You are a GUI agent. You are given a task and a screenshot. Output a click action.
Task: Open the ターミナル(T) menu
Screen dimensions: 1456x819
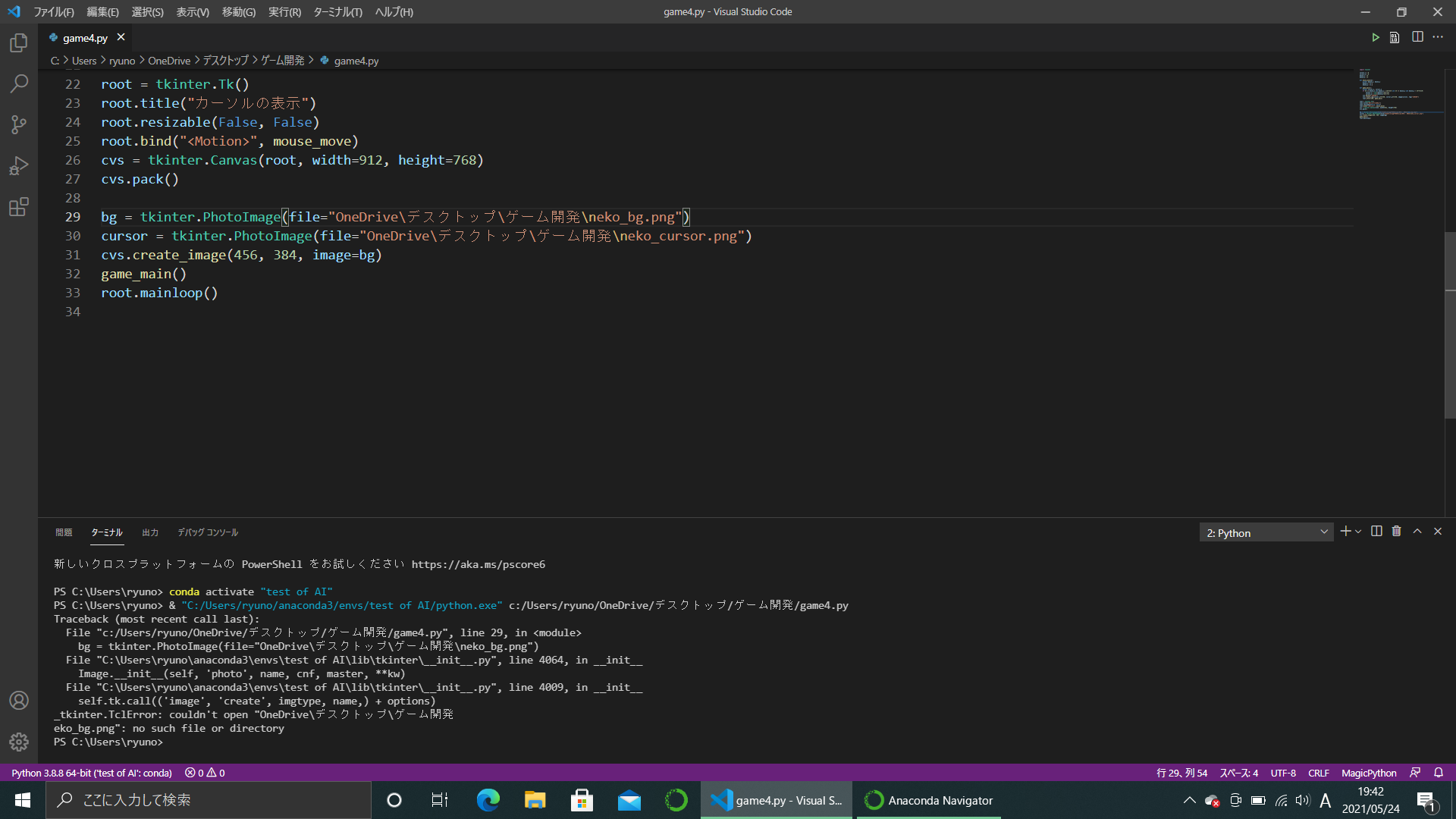tap(337, 12)
